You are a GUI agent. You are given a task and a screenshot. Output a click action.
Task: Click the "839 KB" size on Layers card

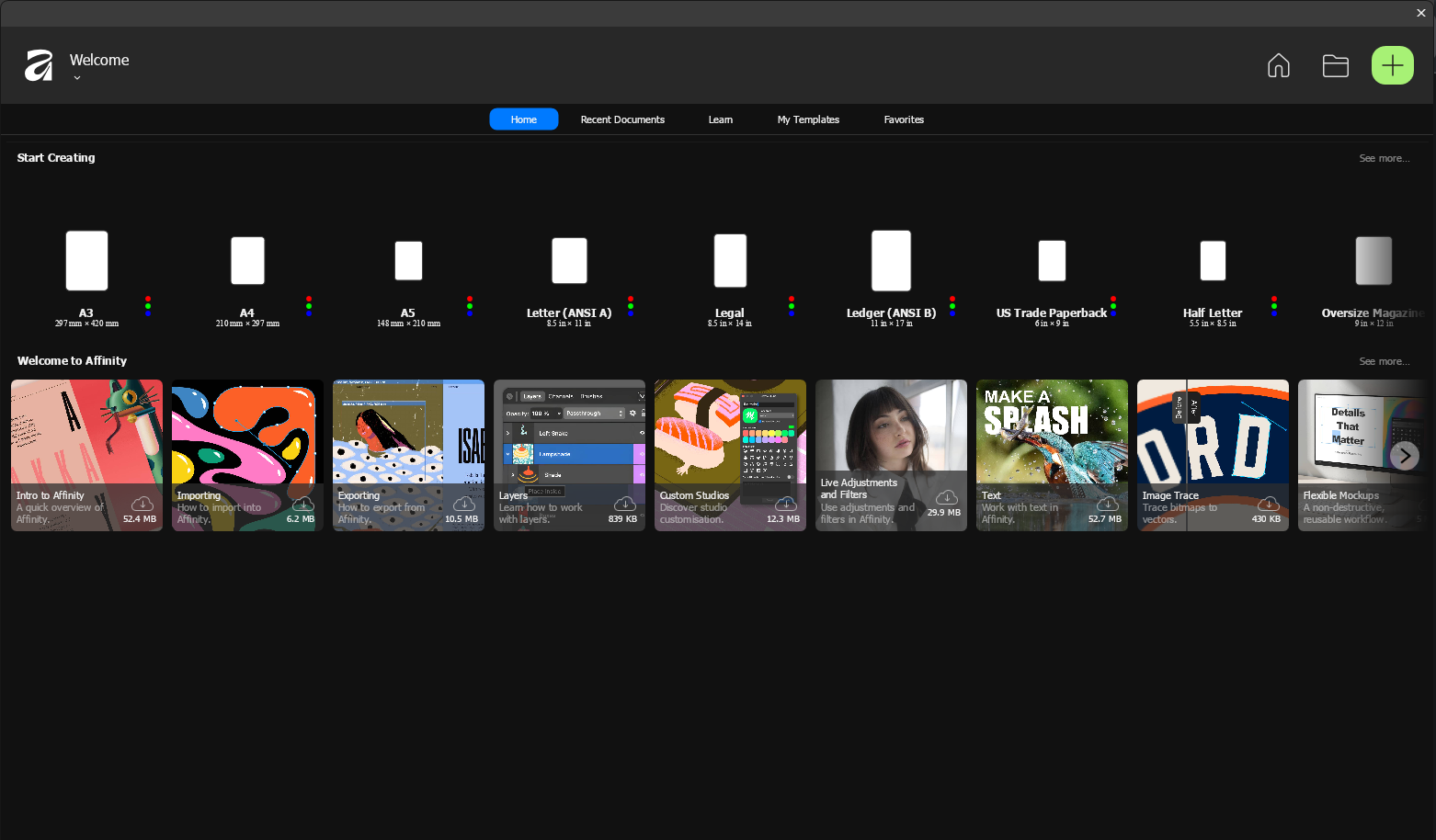pyautogui.click(x=622, y=519)
